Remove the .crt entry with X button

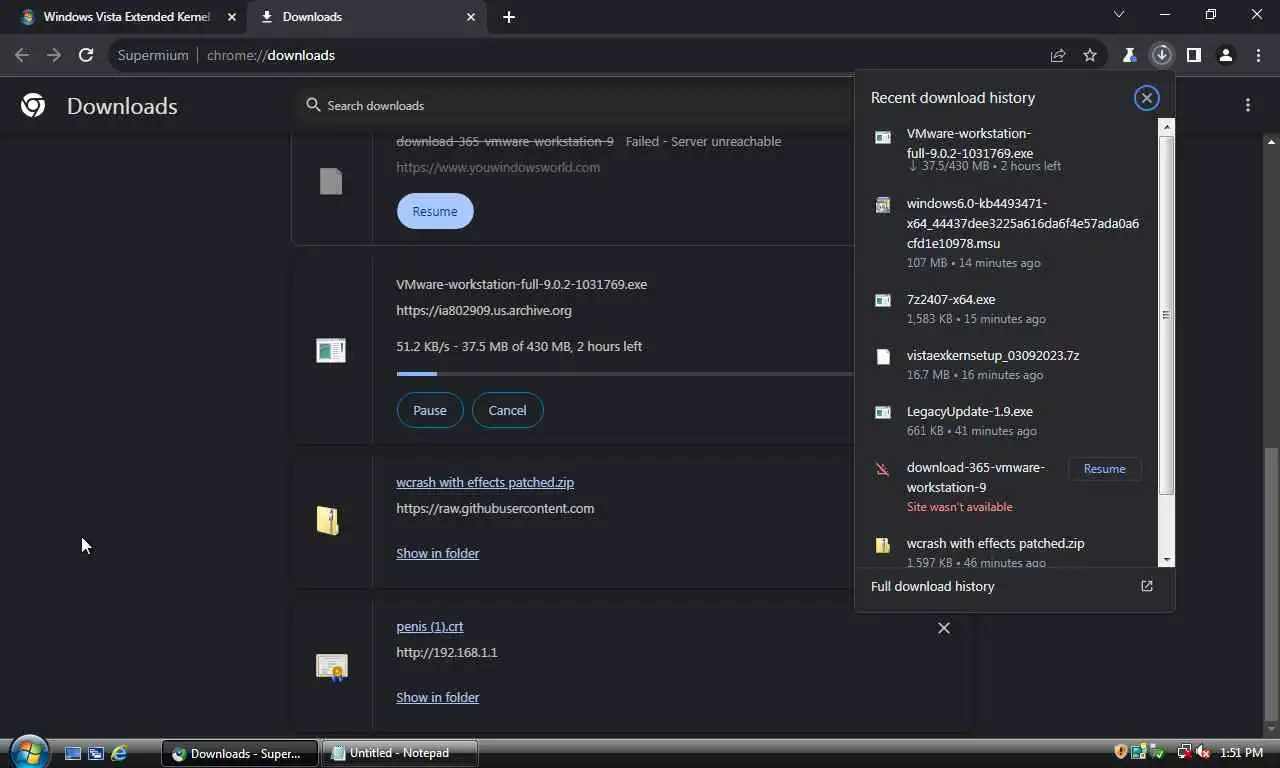(943, 628)
